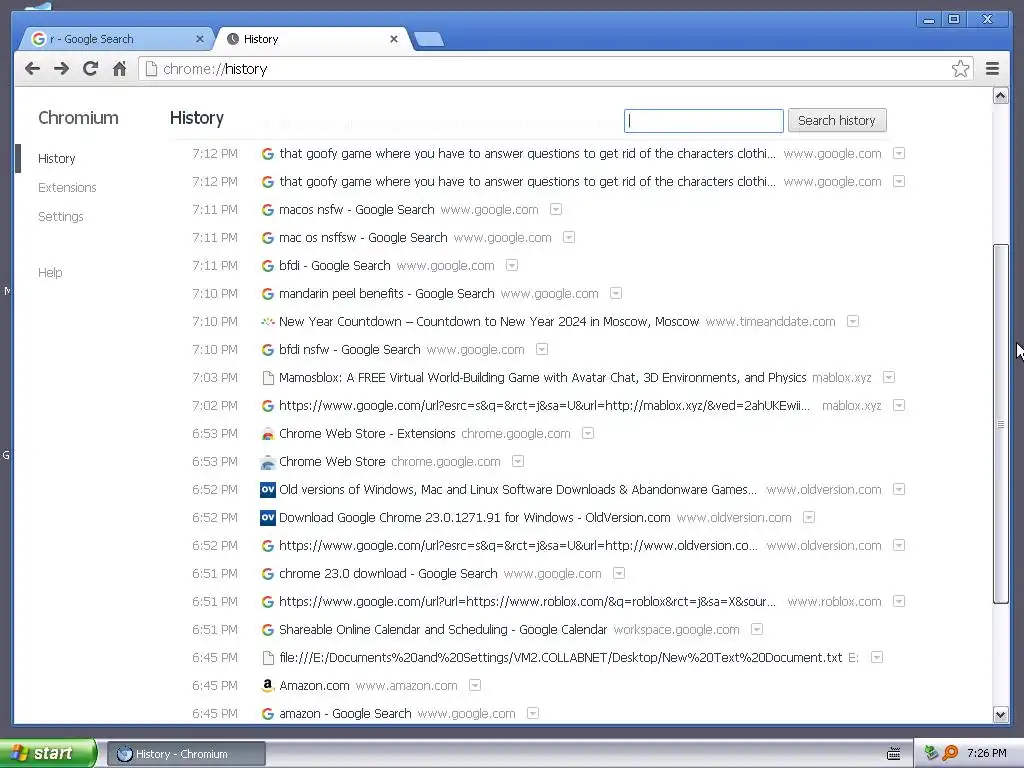Open the dropdown for Mamosblox entry
Screen dimensions: 1024x768
coord(889,377)
